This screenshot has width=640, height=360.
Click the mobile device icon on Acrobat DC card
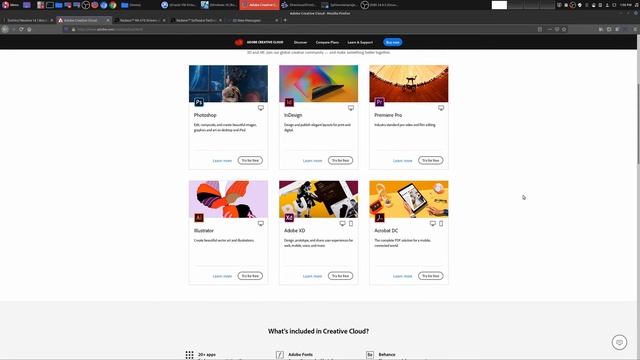coord(441,223)
